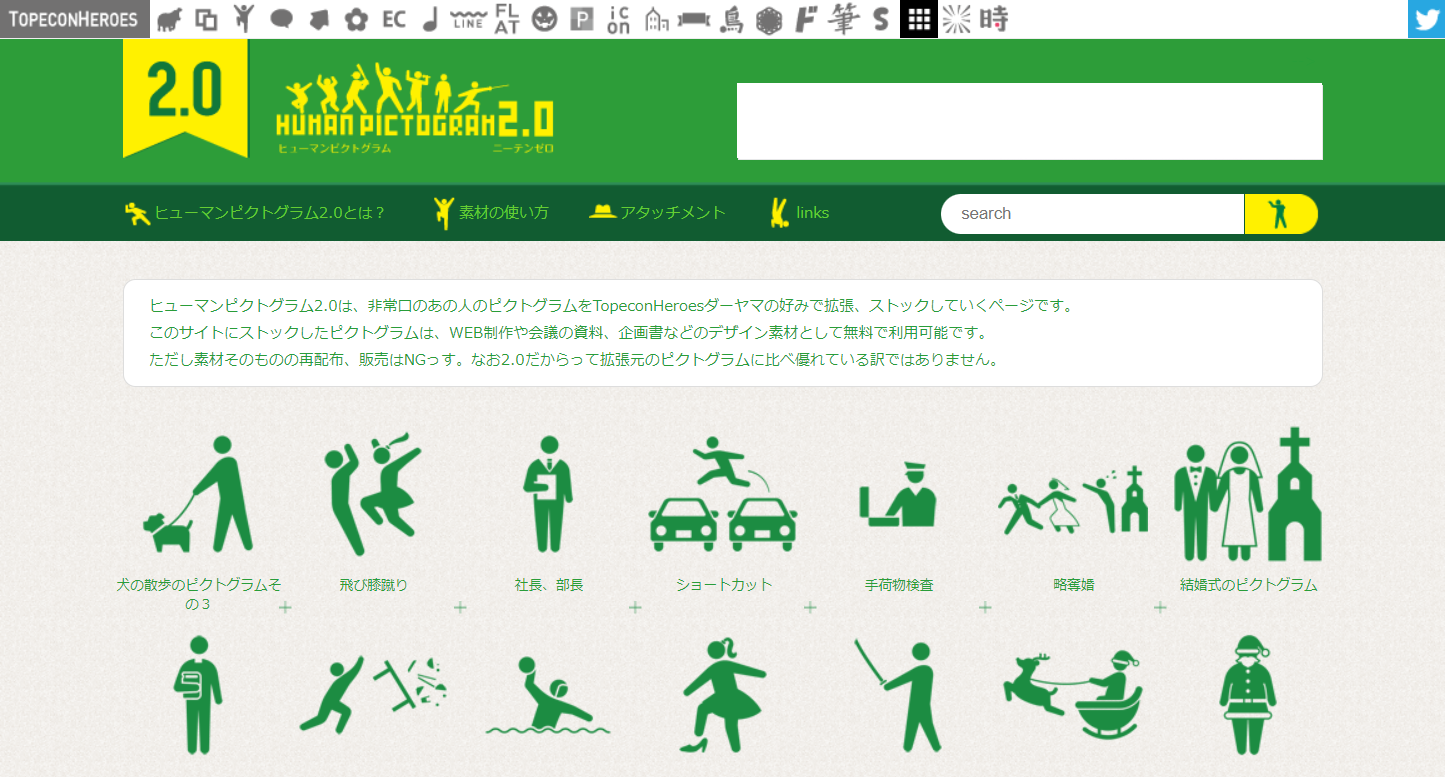Click the rhino silhouette icon in top bar
The image size is (1445, 777).
click(x=170, y=19)
